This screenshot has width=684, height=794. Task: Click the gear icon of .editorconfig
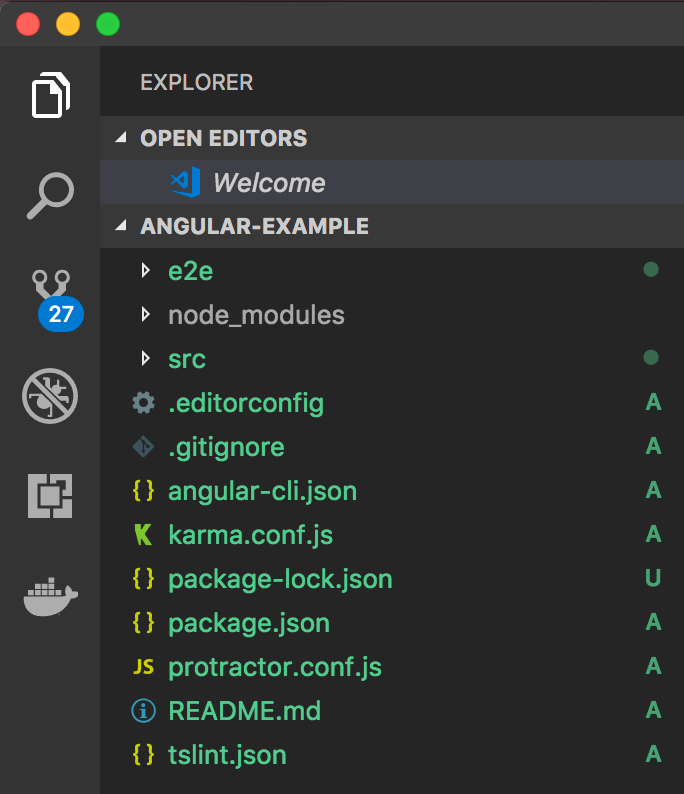point(143,403)
